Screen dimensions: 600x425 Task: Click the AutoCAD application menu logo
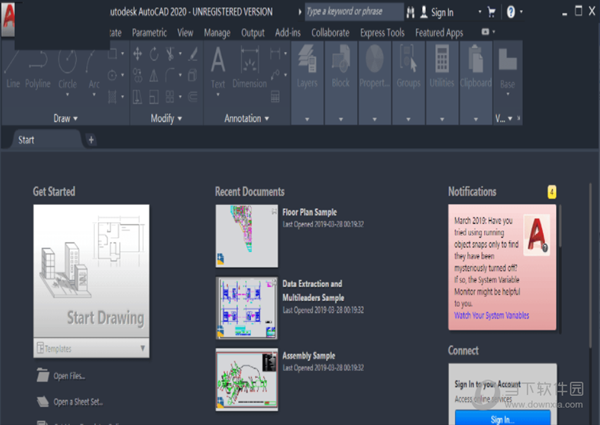(x=8, y=18)
